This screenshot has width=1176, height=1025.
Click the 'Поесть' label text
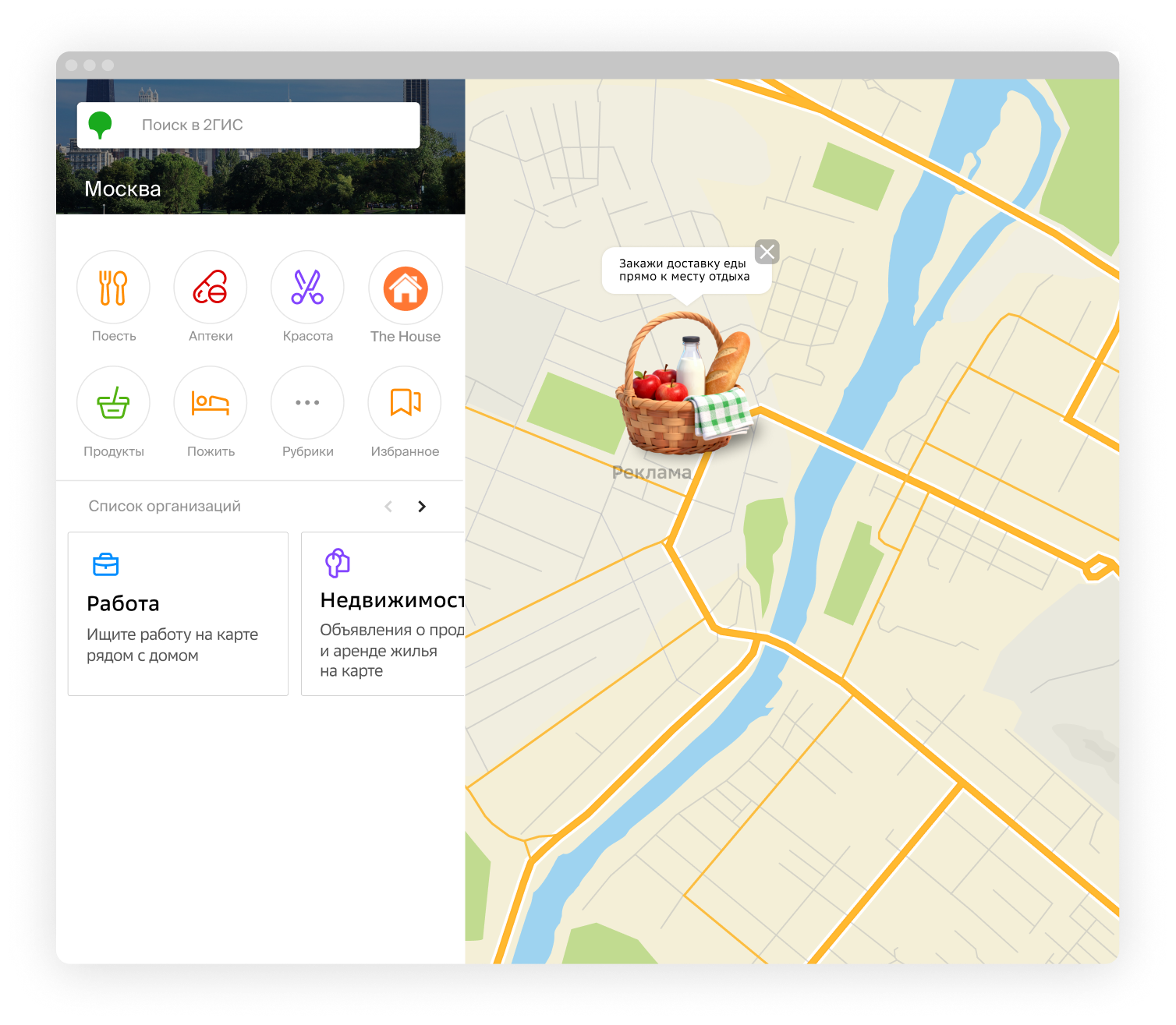click(114, 336)
